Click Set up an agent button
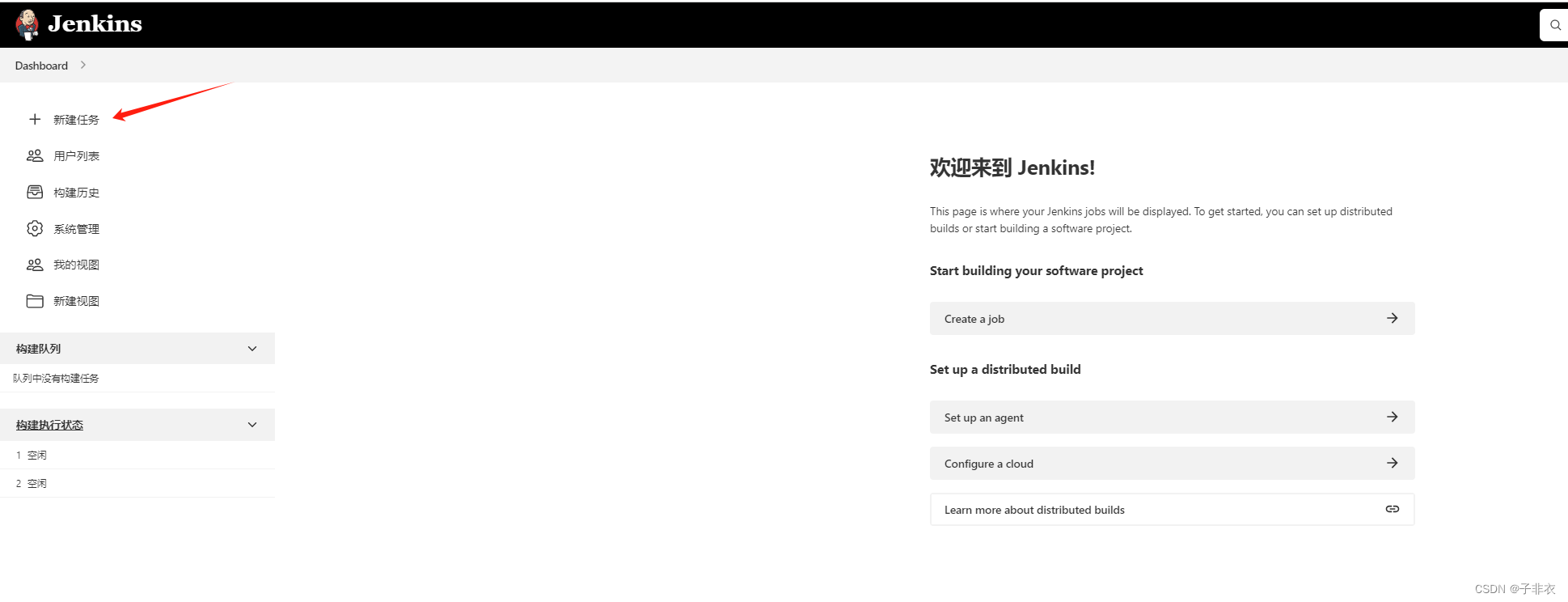This screenshot has width=1568, height=602. pyautogui.click(x=1172, y=418)
